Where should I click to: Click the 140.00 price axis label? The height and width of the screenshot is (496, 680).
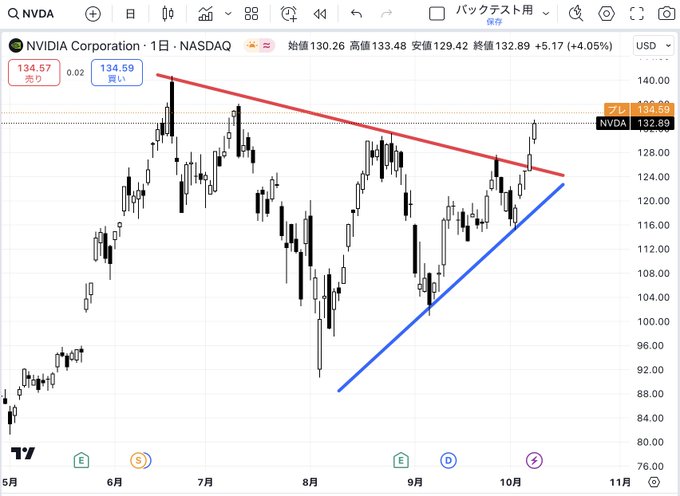click(x=653, y=80)
